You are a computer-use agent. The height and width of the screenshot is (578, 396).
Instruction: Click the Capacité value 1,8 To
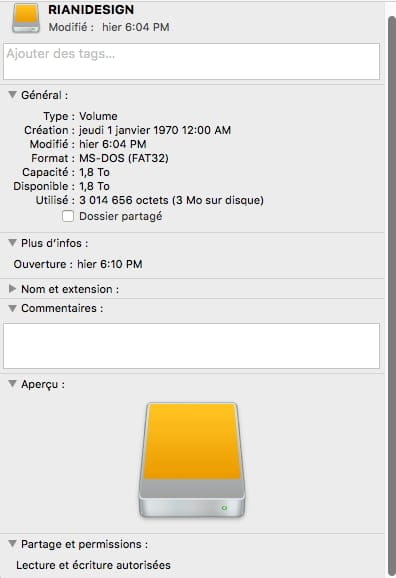coord(94,172)
